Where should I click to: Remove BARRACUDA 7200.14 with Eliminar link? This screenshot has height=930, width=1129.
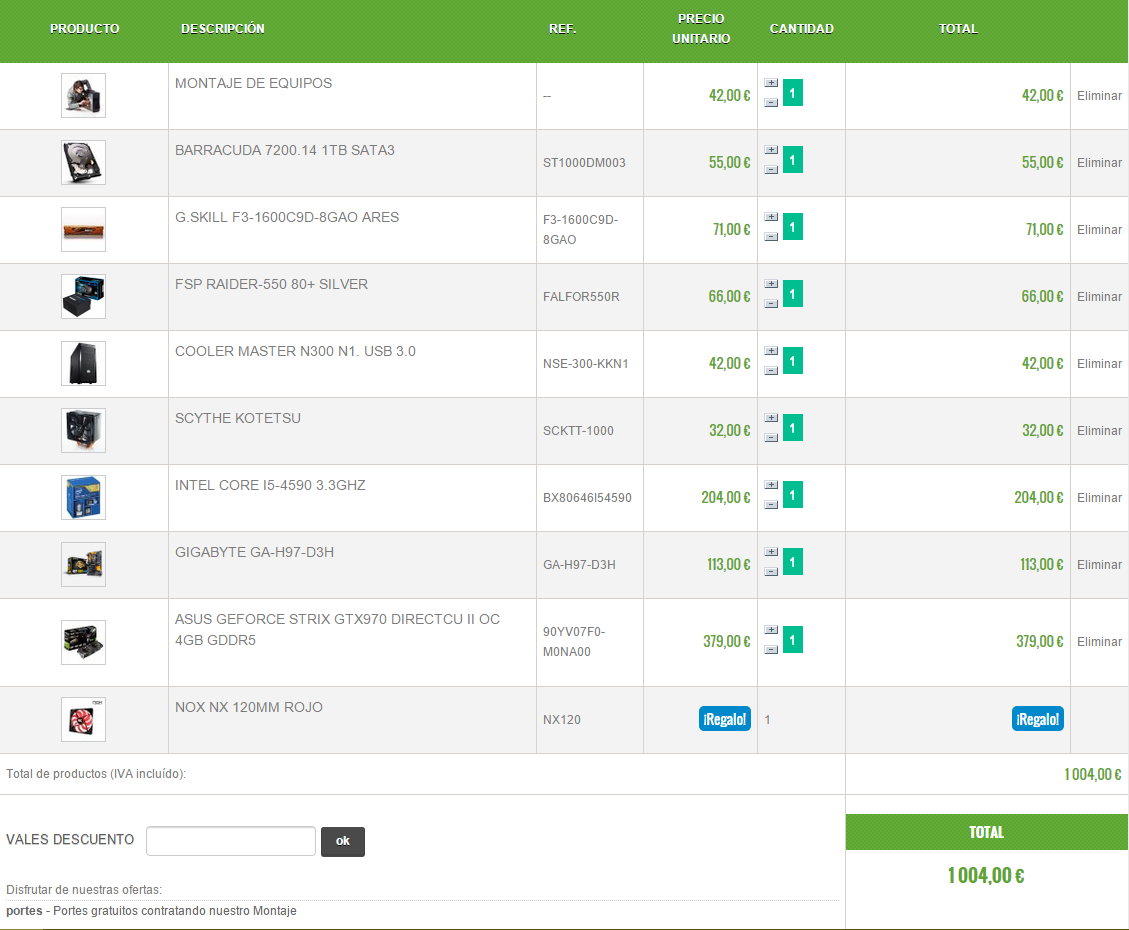tap(1099, 163)
